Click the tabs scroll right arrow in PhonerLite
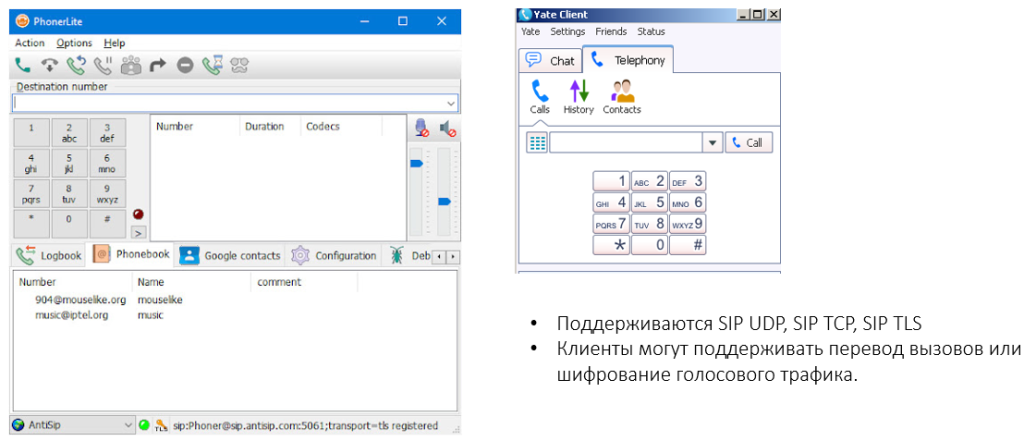Screen dimensions: 1024x441 (451, 257)
